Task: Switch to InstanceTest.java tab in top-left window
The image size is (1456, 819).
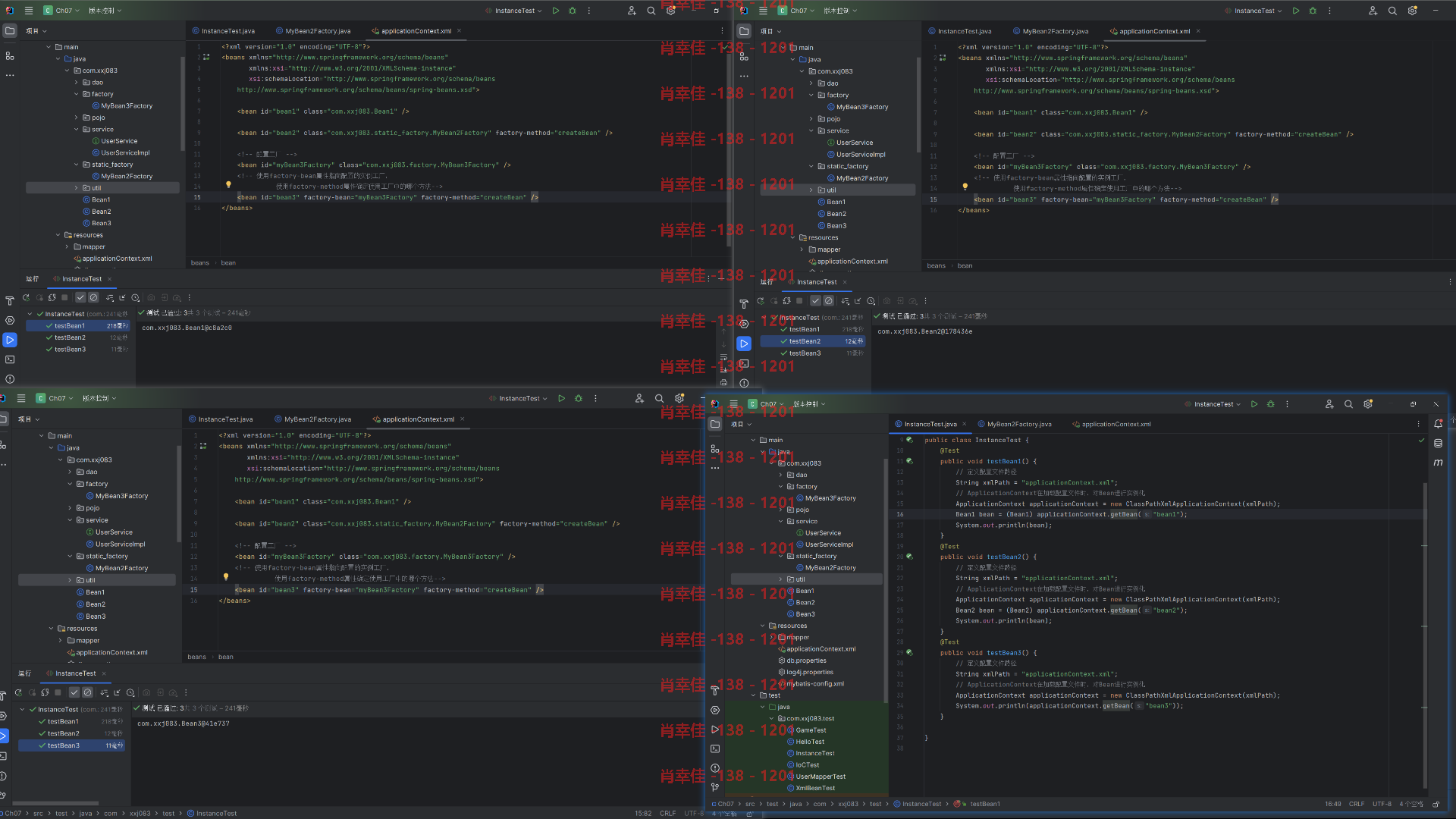Action: 223,31
